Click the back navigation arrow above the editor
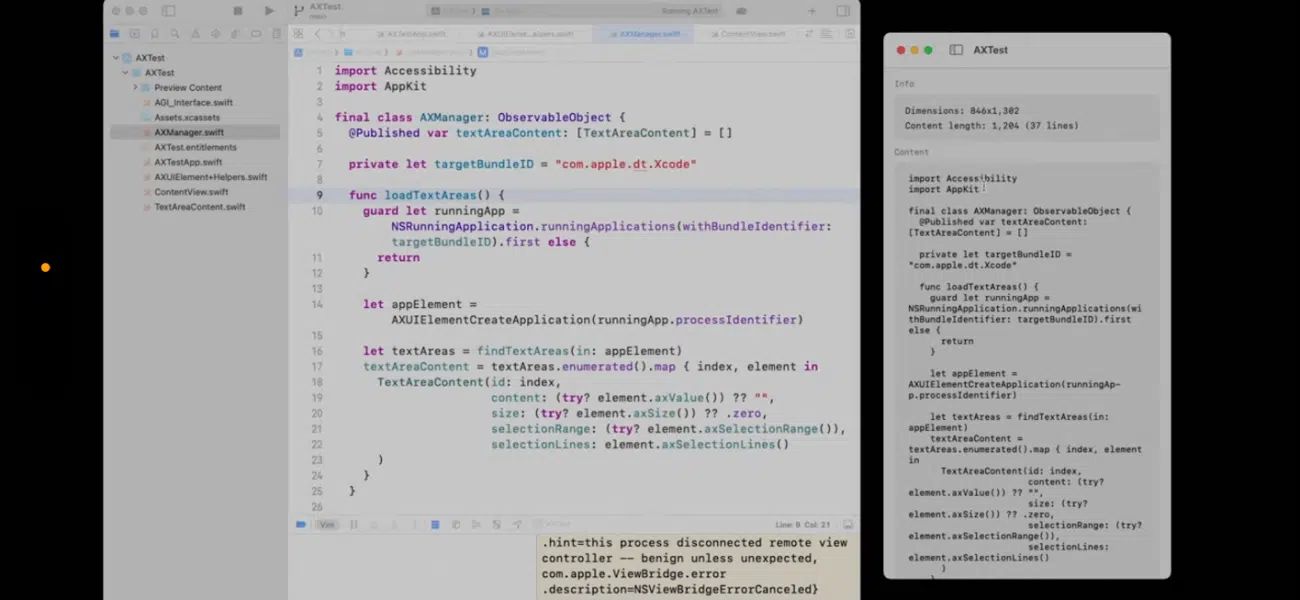 318,33
